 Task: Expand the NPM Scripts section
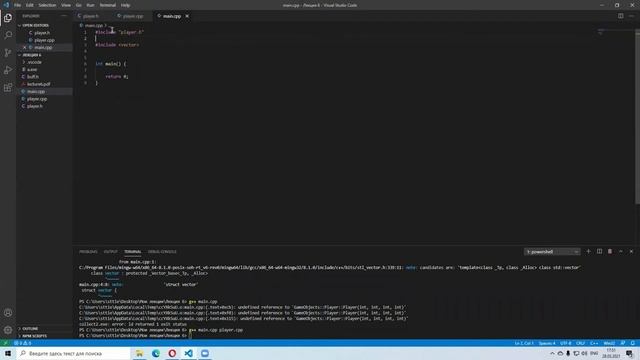(x=33, y=336)
